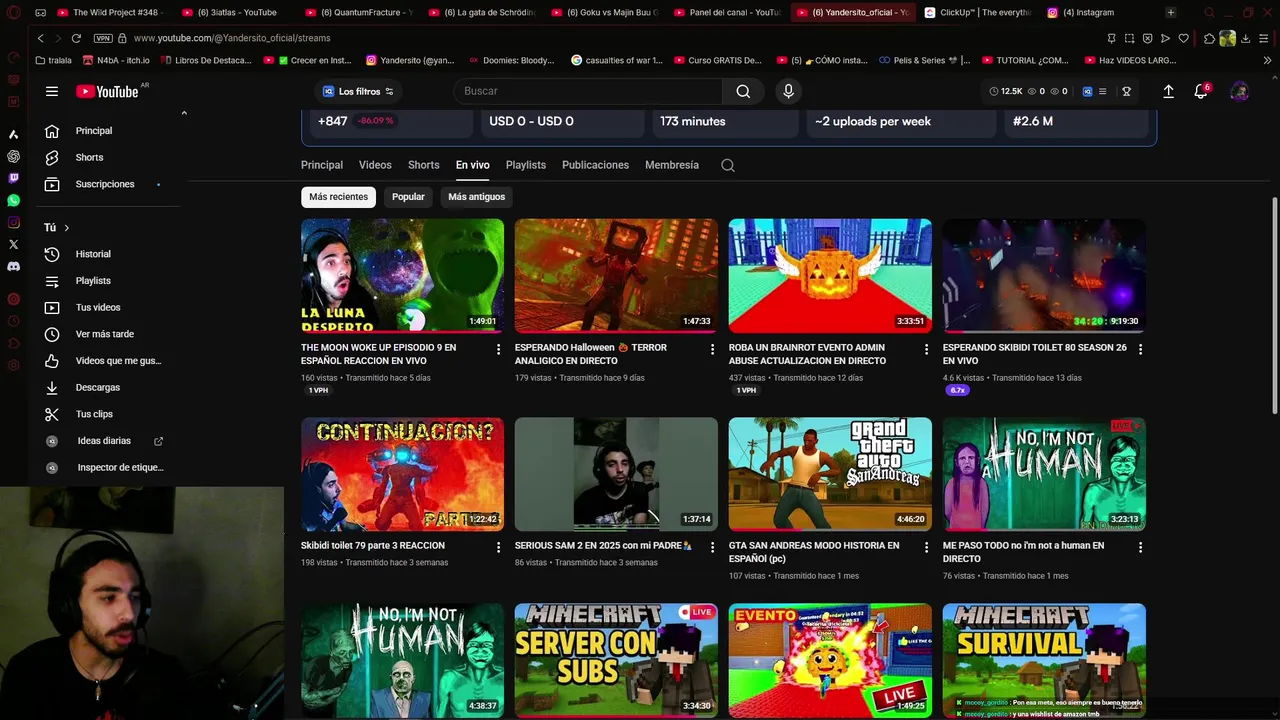
Task: Search within channel using the tab magnifier
Action: pyautogui.click(x=728, y=165)
